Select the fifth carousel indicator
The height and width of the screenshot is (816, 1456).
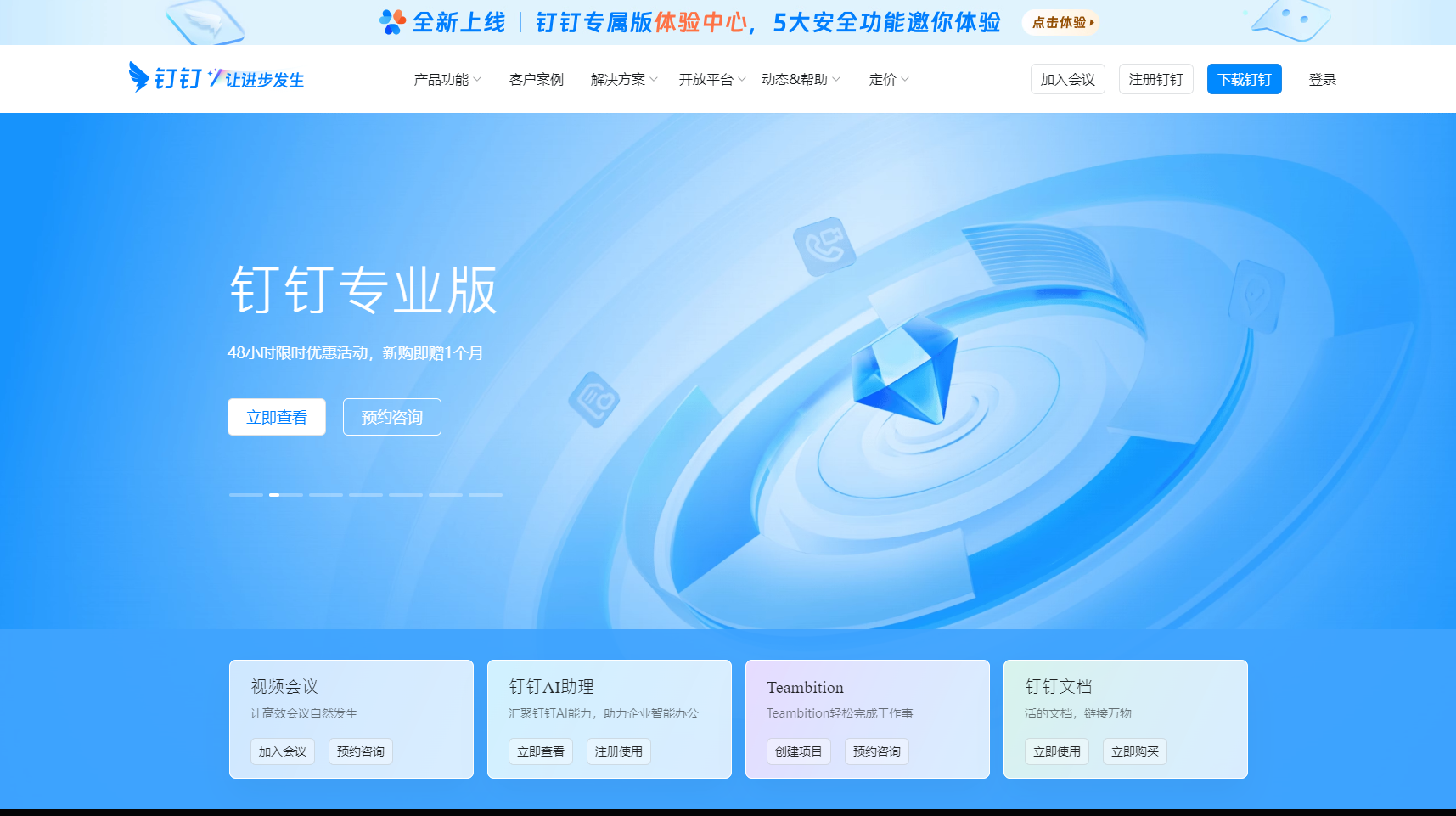[x=406, y=495]
